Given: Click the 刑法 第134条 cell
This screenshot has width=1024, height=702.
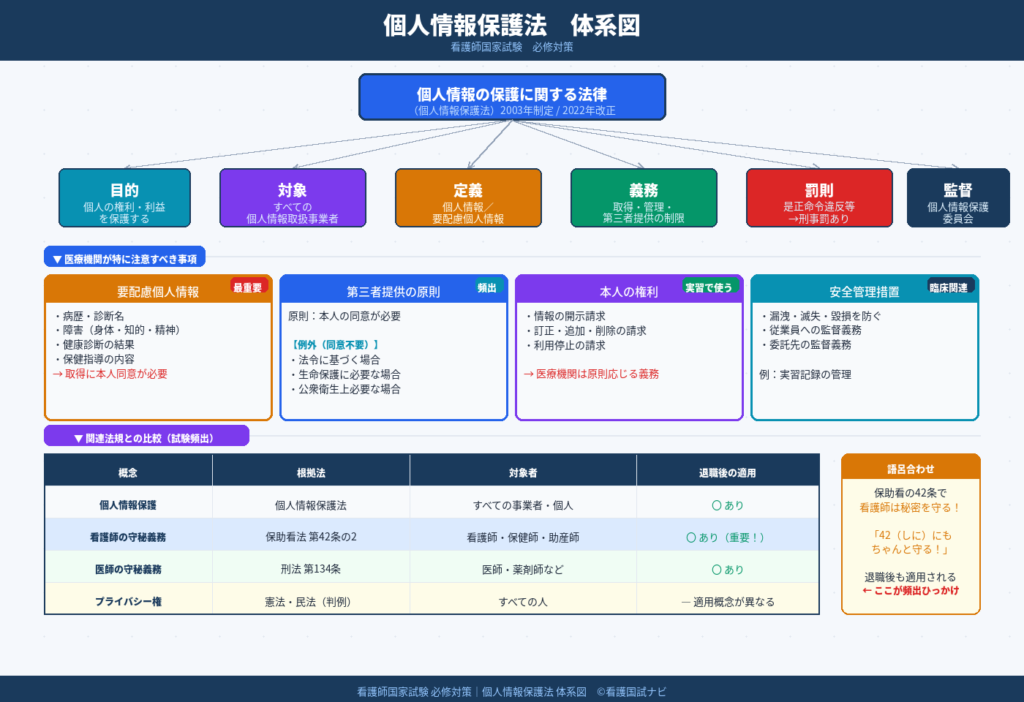Looking at the screenshot, I should (x=310, y=569).
